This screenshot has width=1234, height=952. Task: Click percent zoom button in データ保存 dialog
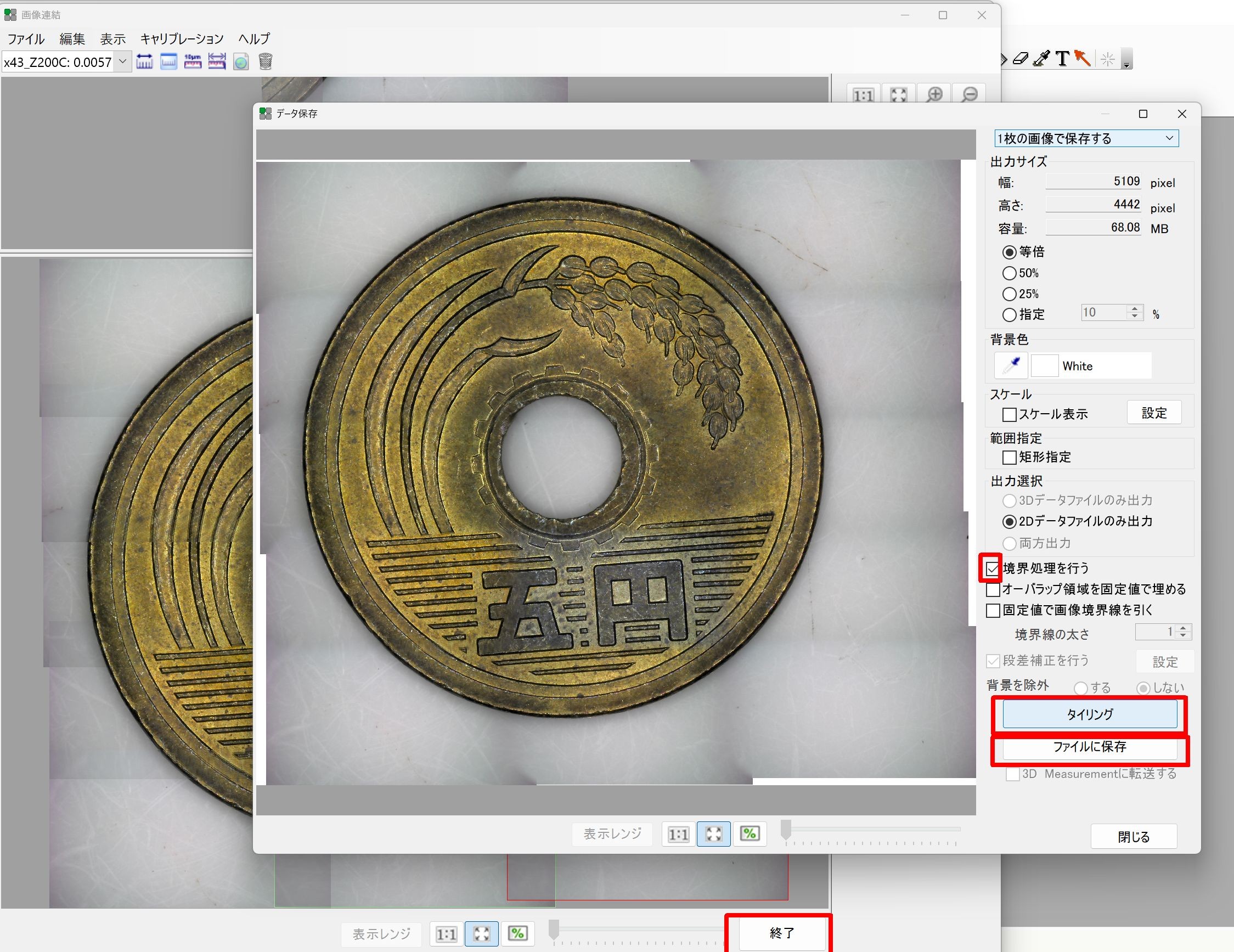click(x=750, y=834)
